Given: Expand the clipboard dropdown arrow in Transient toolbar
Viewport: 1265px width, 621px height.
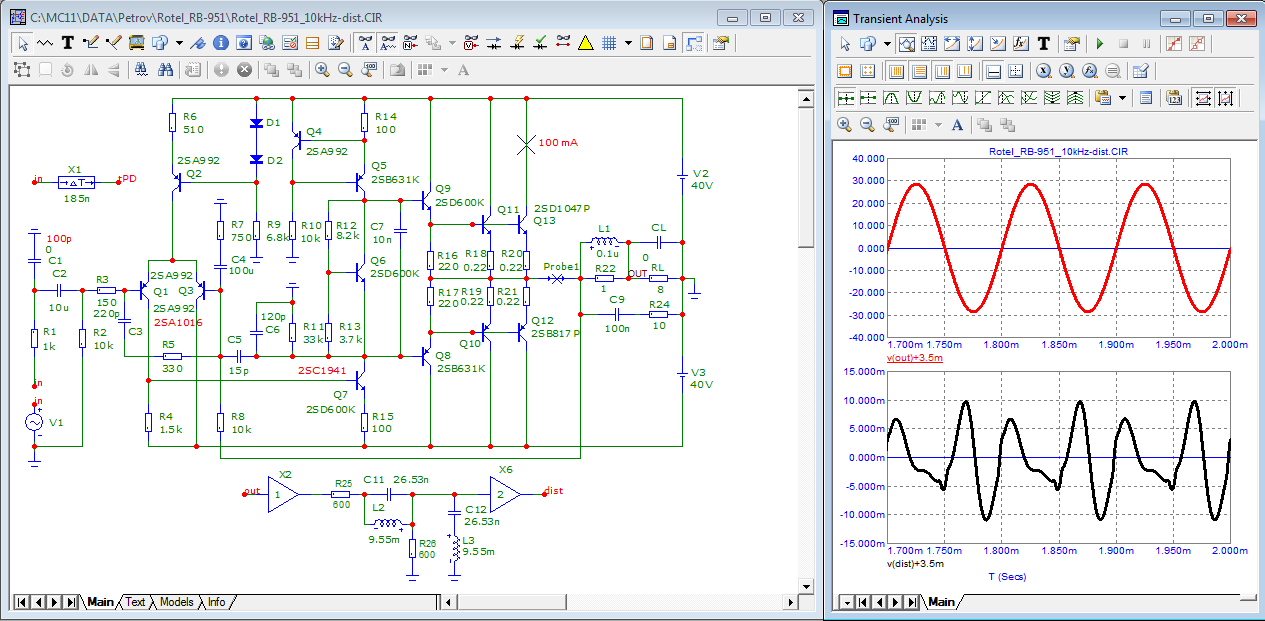Looking at the screenshot, I should pyautogui.click(x=1122, y=98).
